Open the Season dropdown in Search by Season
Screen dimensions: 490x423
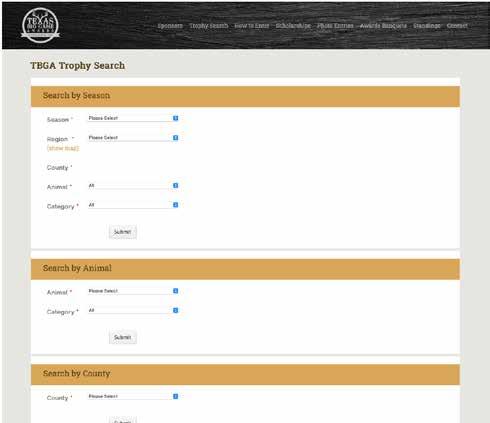[x=133, y=118]
